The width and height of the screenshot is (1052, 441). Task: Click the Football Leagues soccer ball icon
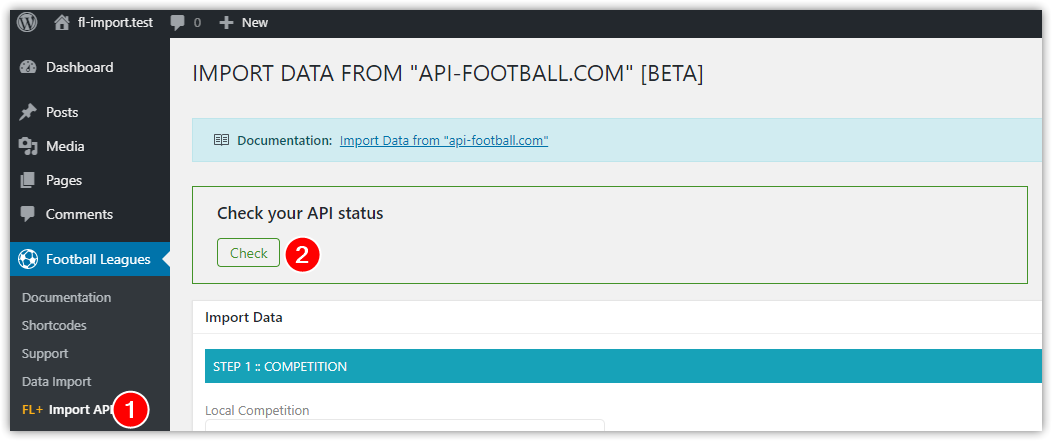point(28,259)
